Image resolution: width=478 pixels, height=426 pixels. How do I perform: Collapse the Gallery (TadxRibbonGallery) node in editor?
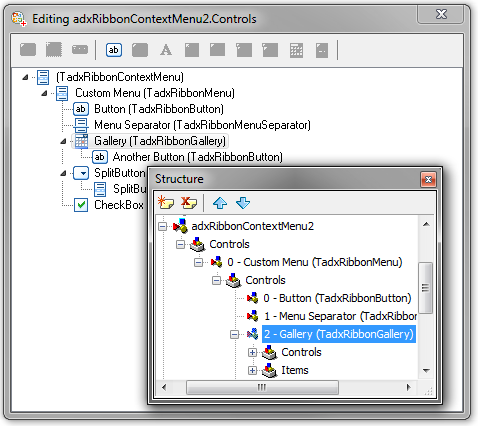coord(63,141)
